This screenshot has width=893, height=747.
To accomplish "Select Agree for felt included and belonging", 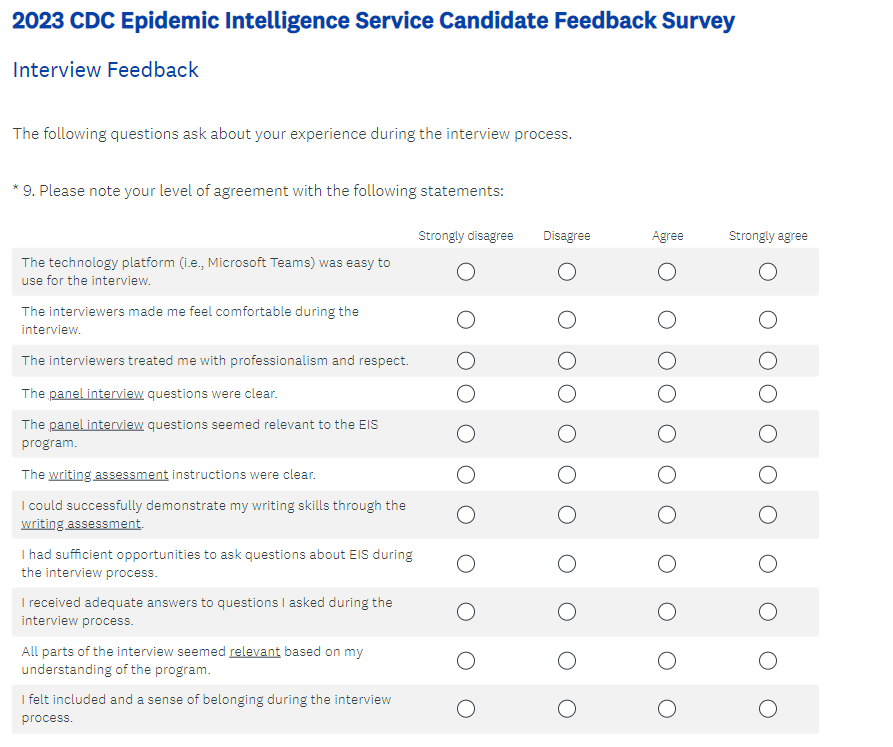I will coord(667,709).
